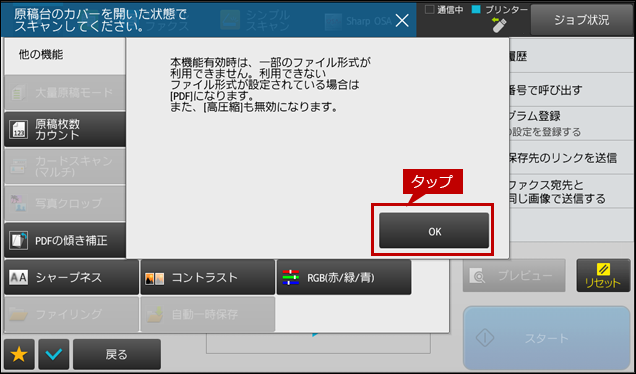Select 保存先のリンクを送信 option
Viewport: 636px width, 374px height.
571,158
